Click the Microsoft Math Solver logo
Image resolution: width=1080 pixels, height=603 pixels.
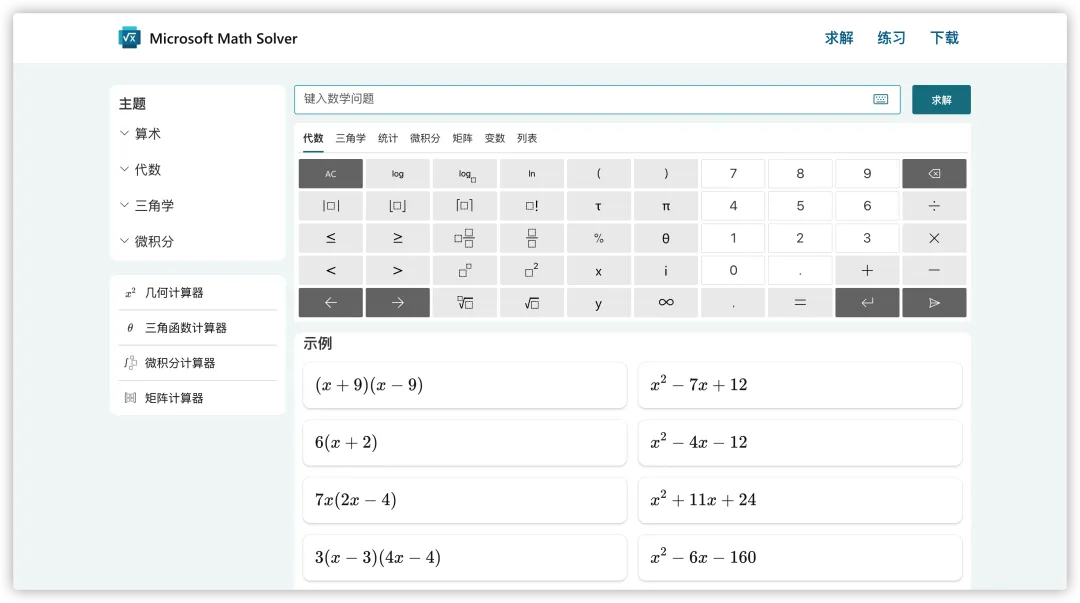pyautogui.click(x=130, y=38)
